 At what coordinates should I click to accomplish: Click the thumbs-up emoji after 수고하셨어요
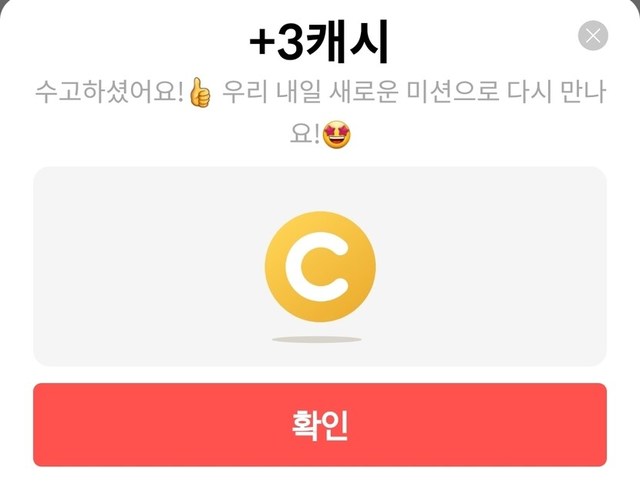(200, 93)
